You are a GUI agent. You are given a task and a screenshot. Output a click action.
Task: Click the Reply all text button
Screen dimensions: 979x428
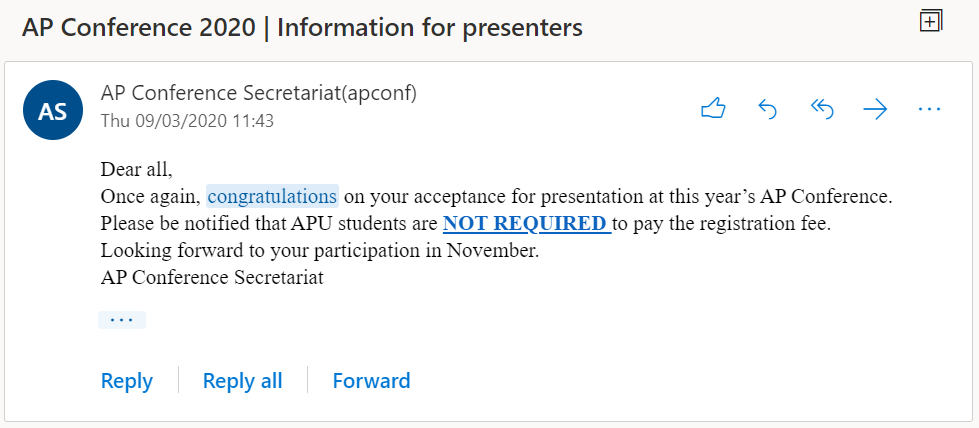tap(242, 381)
